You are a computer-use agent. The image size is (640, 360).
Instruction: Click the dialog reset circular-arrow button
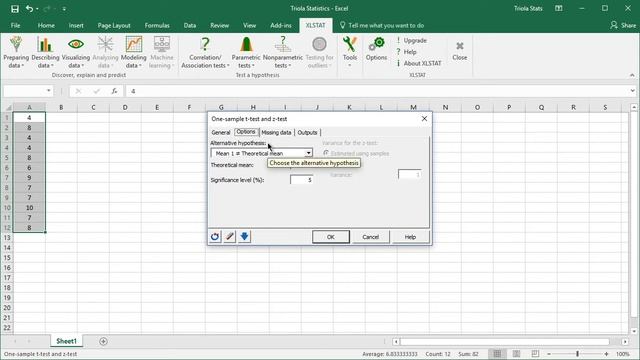(215, 237)
